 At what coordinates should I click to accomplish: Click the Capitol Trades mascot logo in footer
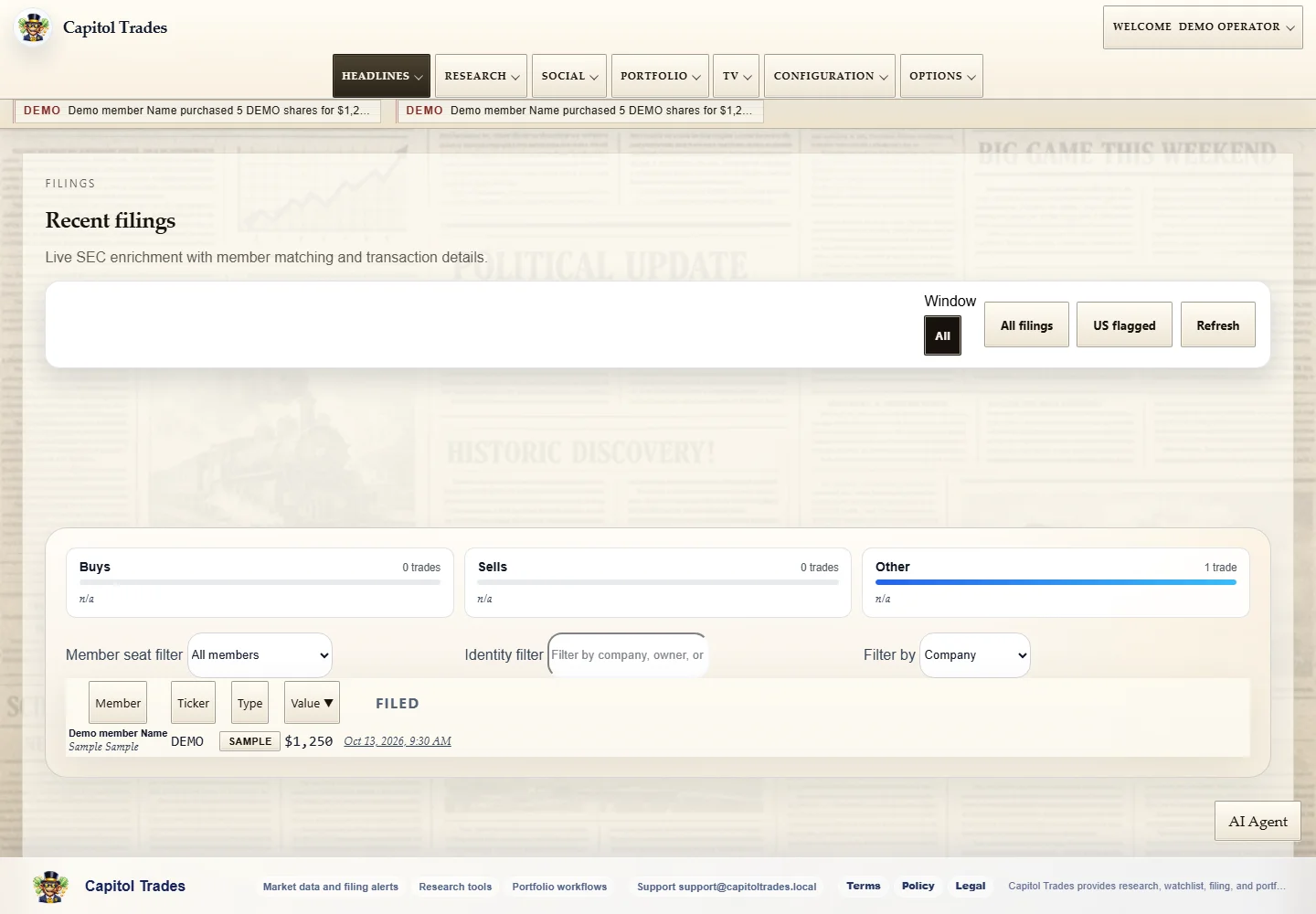[x=50, y=887]
